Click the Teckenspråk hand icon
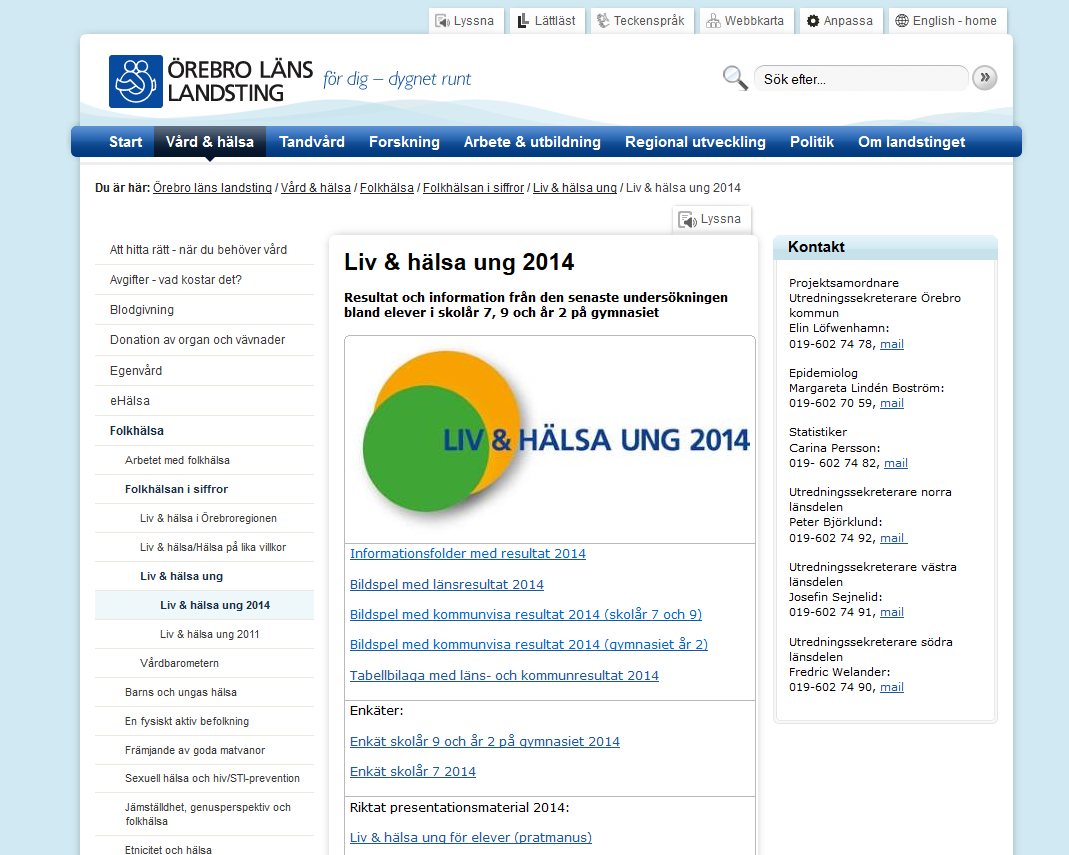 point(603,21)
